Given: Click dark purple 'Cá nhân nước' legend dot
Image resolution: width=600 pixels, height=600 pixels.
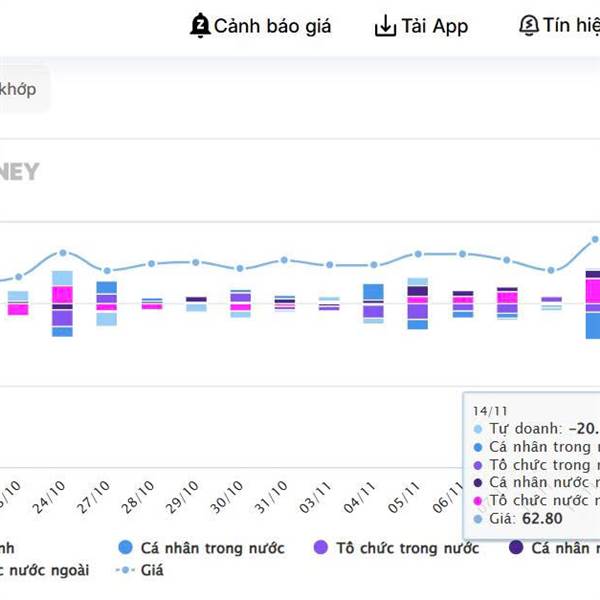Looking at the screenshot, I should pyautogui.click(x=516, y=548).
